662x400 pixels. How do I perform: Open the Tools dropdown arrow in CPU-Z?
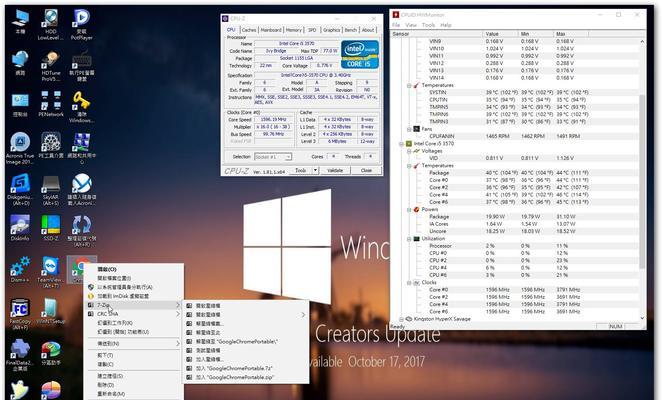[x=315, y=170]
